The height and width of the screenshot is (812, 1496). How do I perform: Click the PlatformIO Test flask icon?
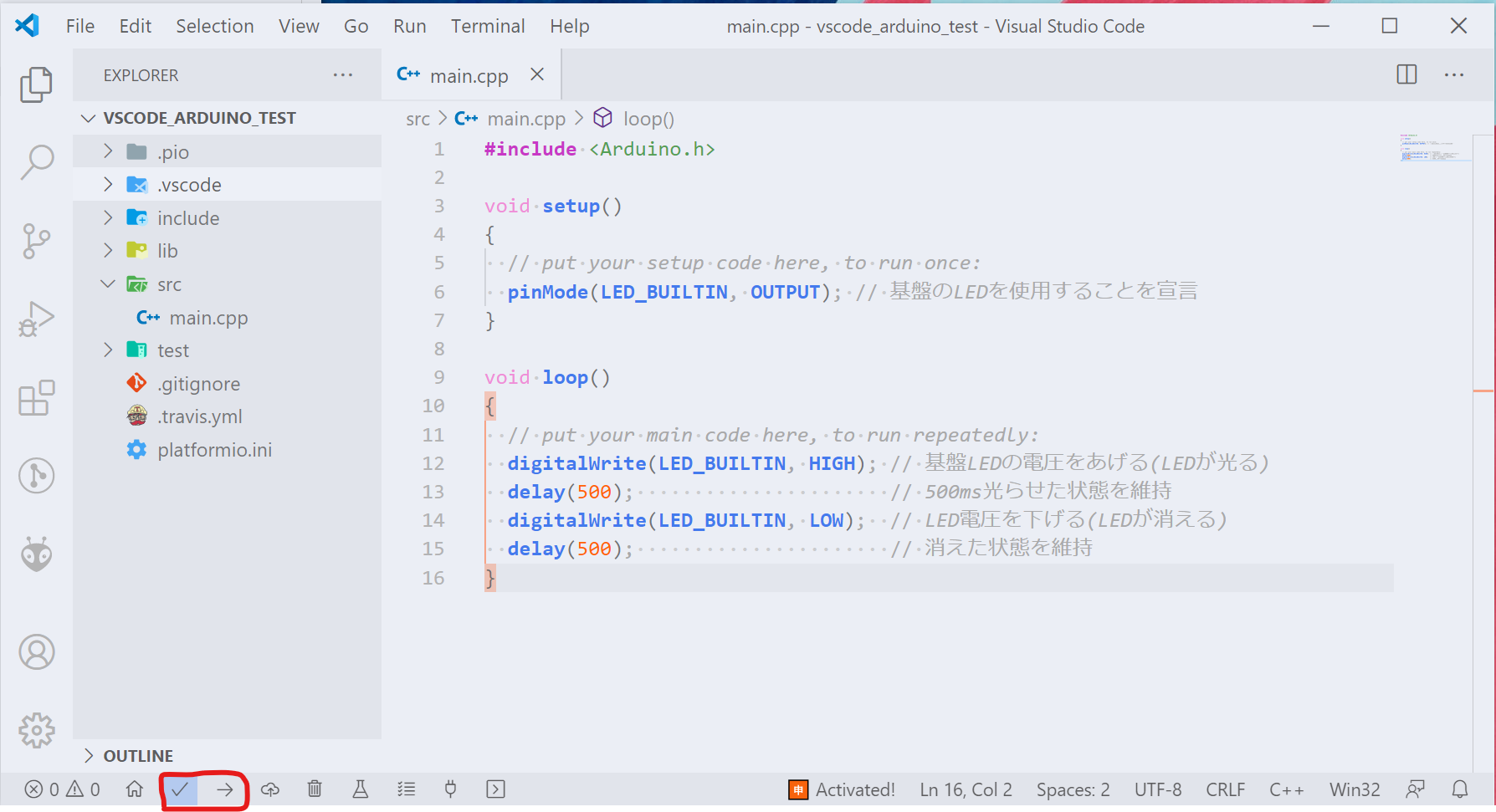(x=361, y=789)
